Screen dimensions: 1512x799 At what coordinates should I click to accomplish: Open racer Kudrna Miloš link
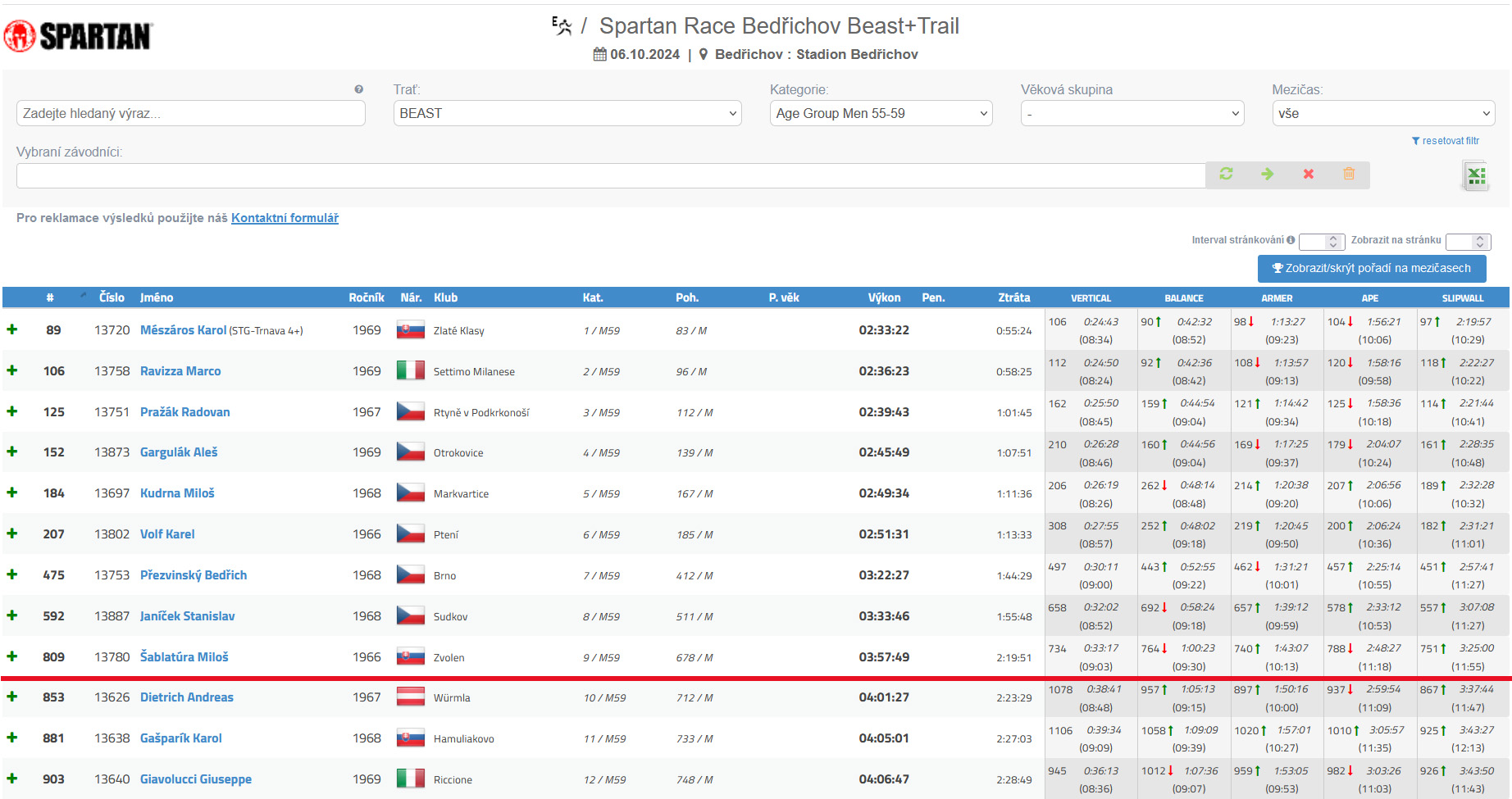177,493
